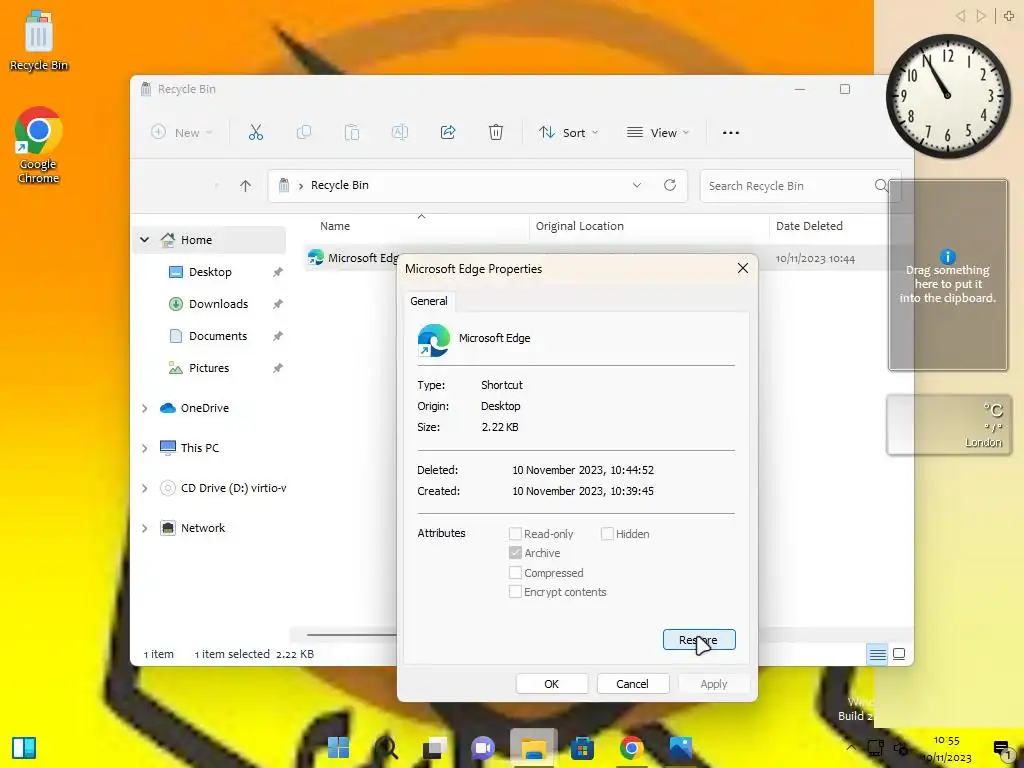Image resolution: width=1024 pixels, height=768 pixels.
Task: Close the Microsoft Edge Properties dialog
Action: pos(743,268)
